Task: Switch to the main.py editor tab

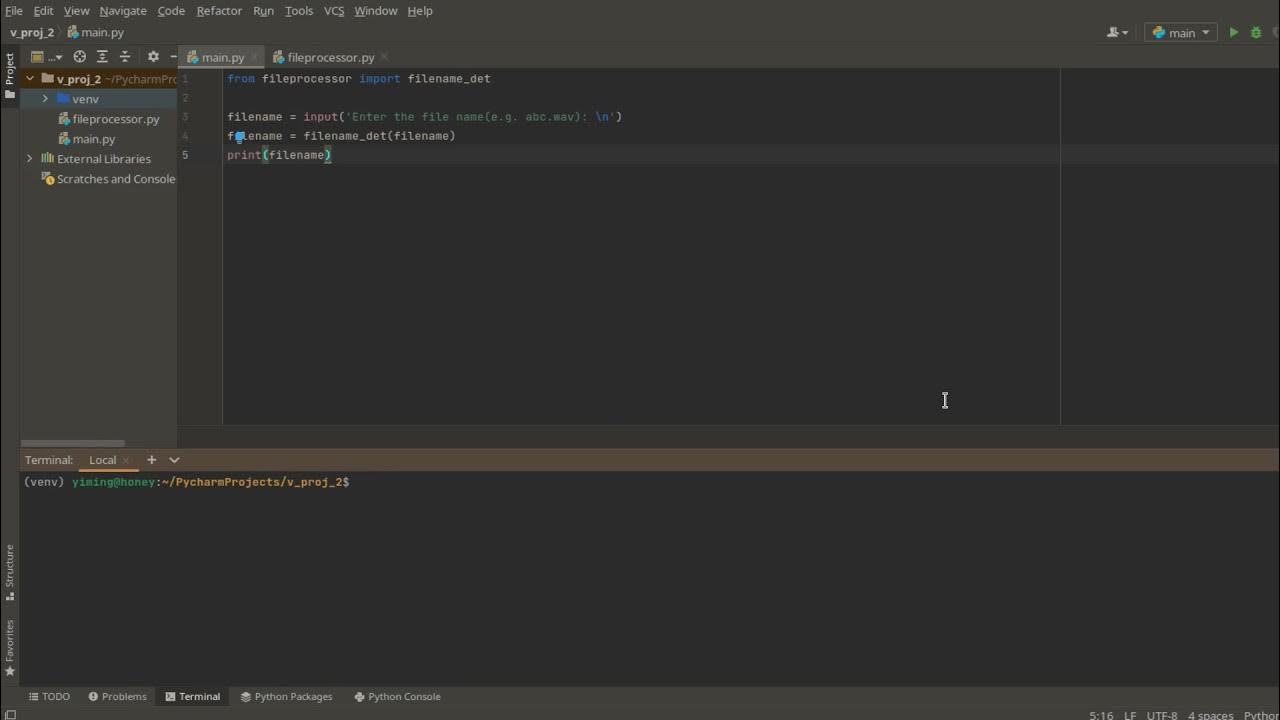Action: [222, 58]
